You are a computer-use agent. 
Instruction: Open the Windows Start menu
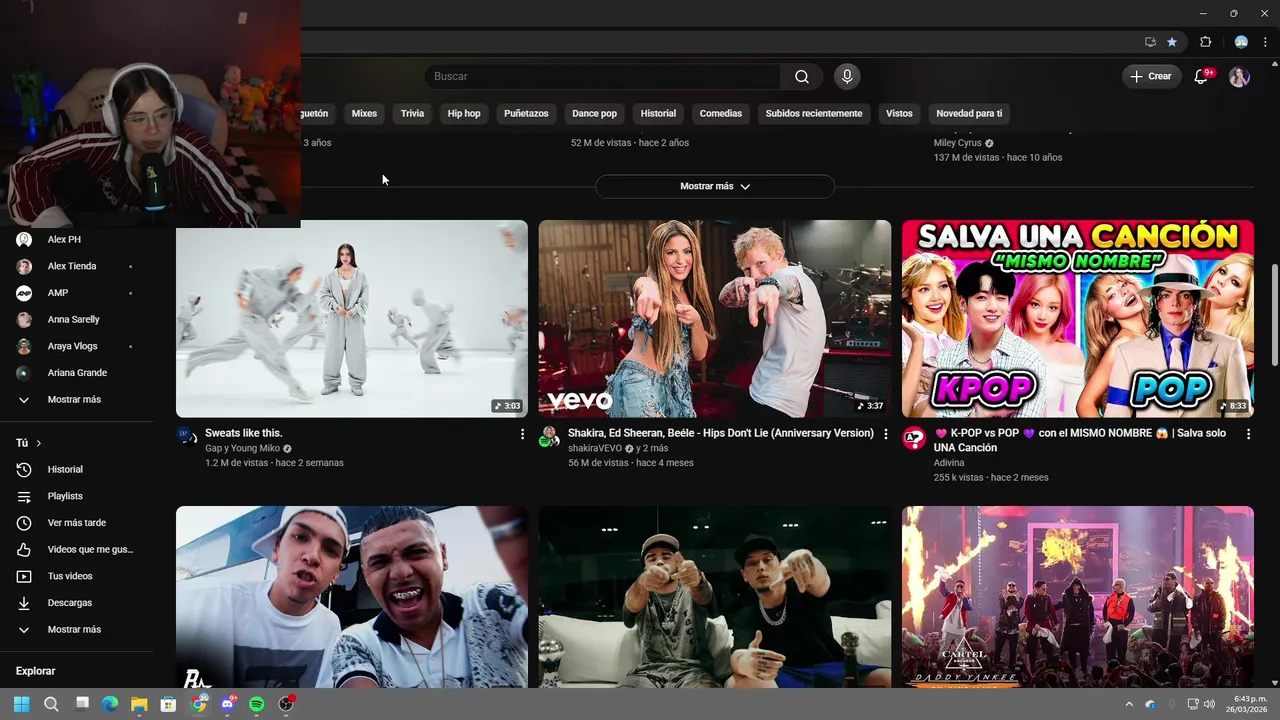[x=21, y=704]
